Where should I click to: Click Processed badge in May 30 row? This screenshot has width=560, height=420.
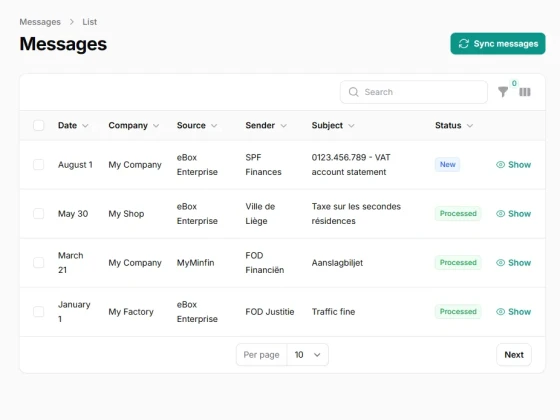tap(458, 214)
